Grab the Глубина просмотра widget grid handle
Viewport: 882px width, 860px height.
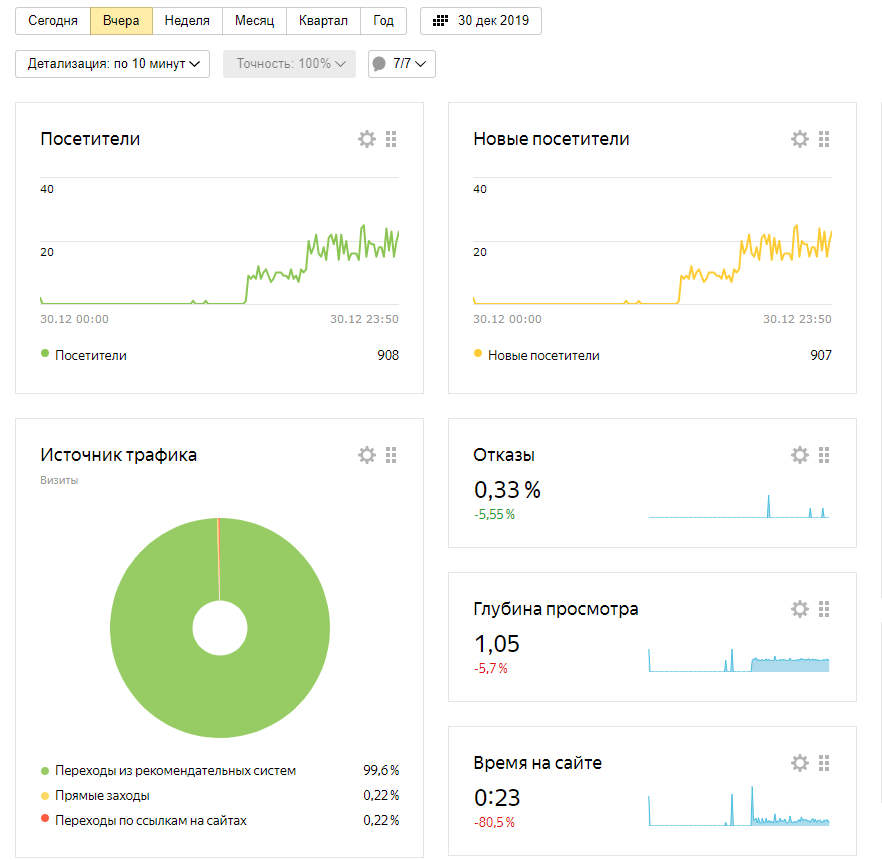pyautogui.click(x=824, y=609)
